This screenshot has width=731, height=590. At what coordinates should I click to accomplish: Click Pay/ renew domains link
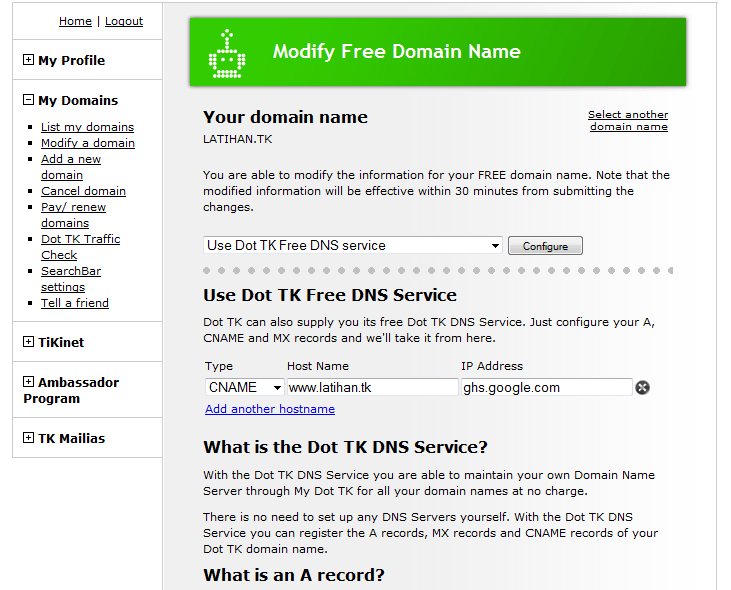[73, 215]
